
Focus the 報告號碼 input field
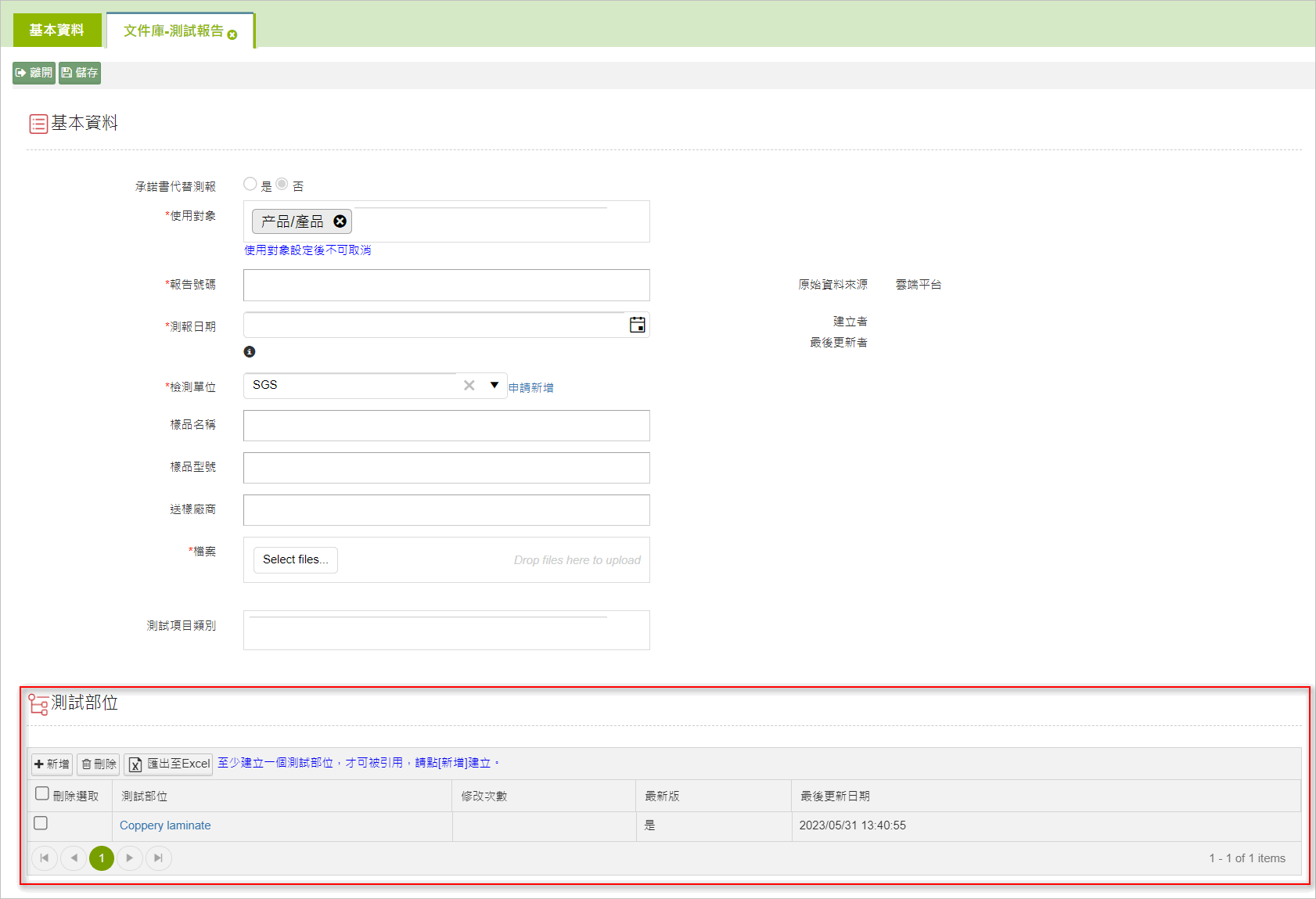pyautogui.click(x=447, y=285)
